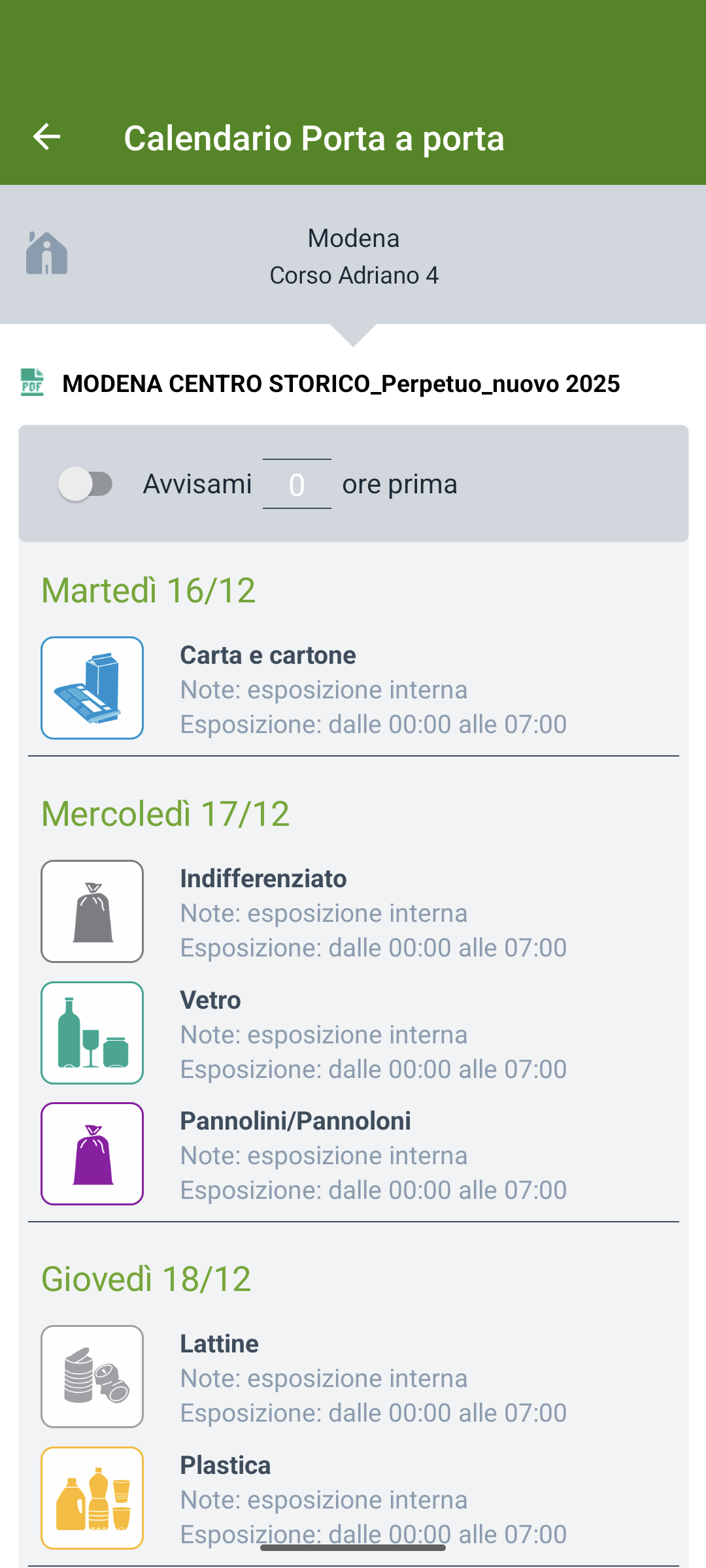Tap the Vetro glass bottles icon
This screenshot has height=1568, width=706.
click(x=92, y=1033)
